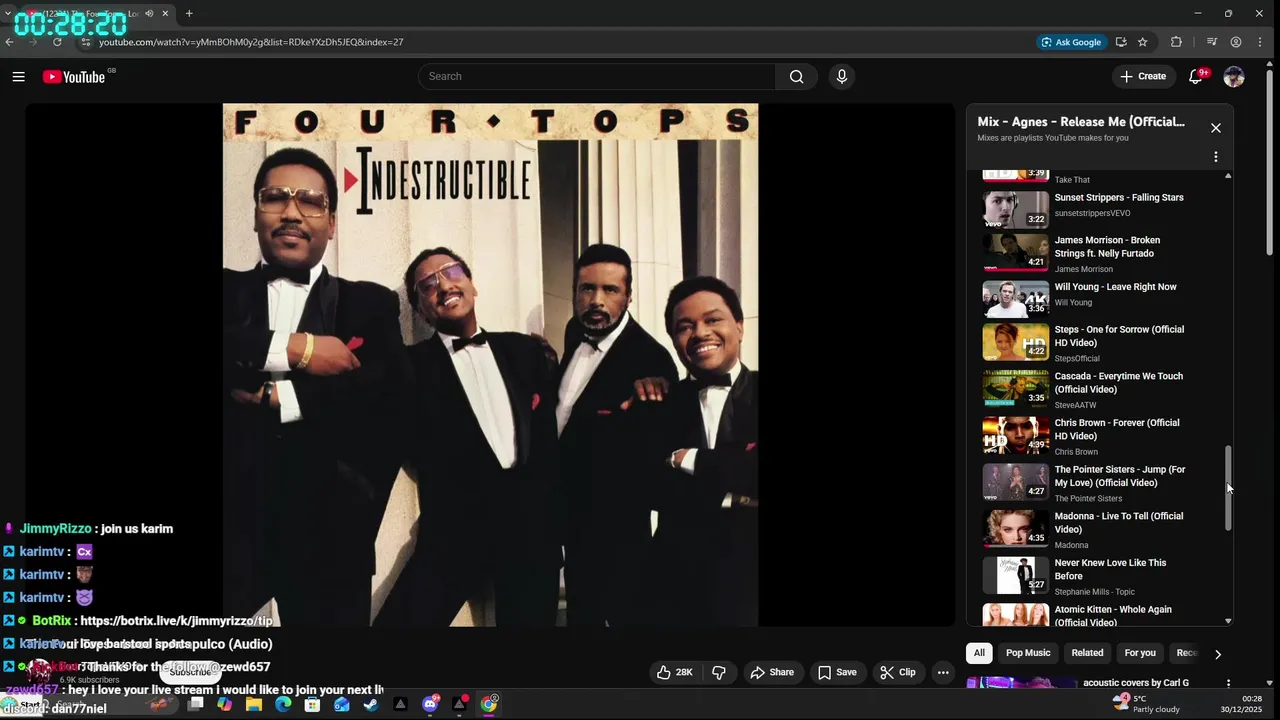Click the install app icon in address bar
The height and width of the screenshot is (720, 1280).
click(1121, 42)
